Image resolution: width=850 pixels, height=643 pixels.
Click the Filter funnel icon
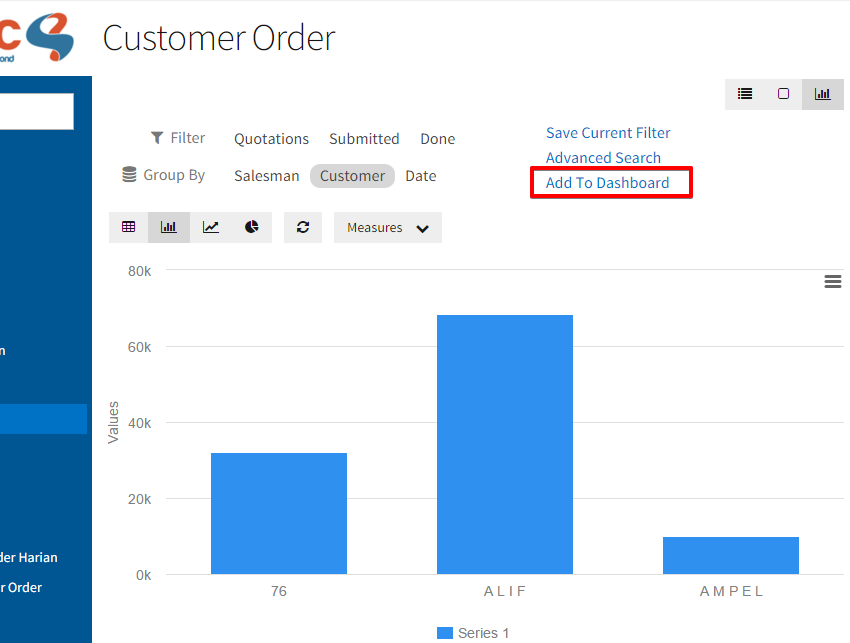tap(157, 138)
